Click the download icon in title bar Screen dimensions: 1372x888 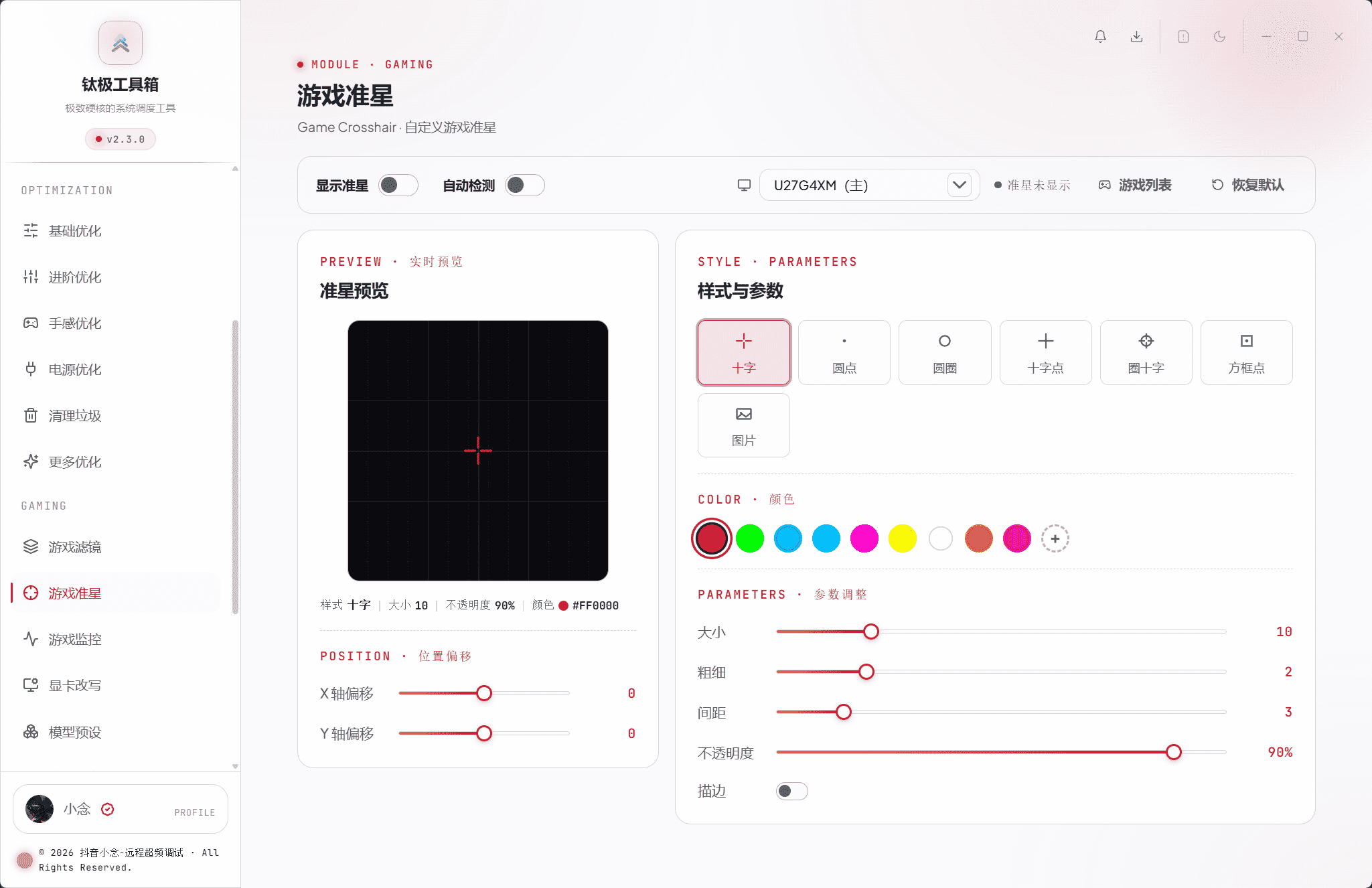tap(1136, 37)
